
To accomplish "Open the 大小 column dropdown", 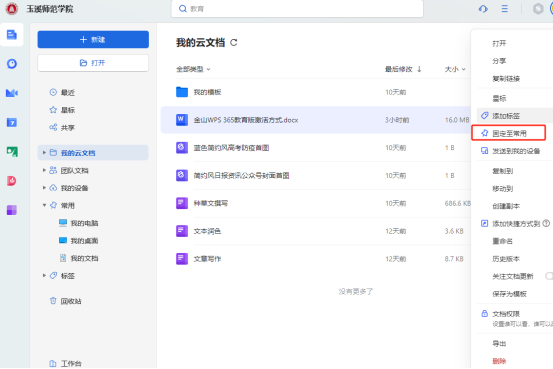I will tap(455, 69).
